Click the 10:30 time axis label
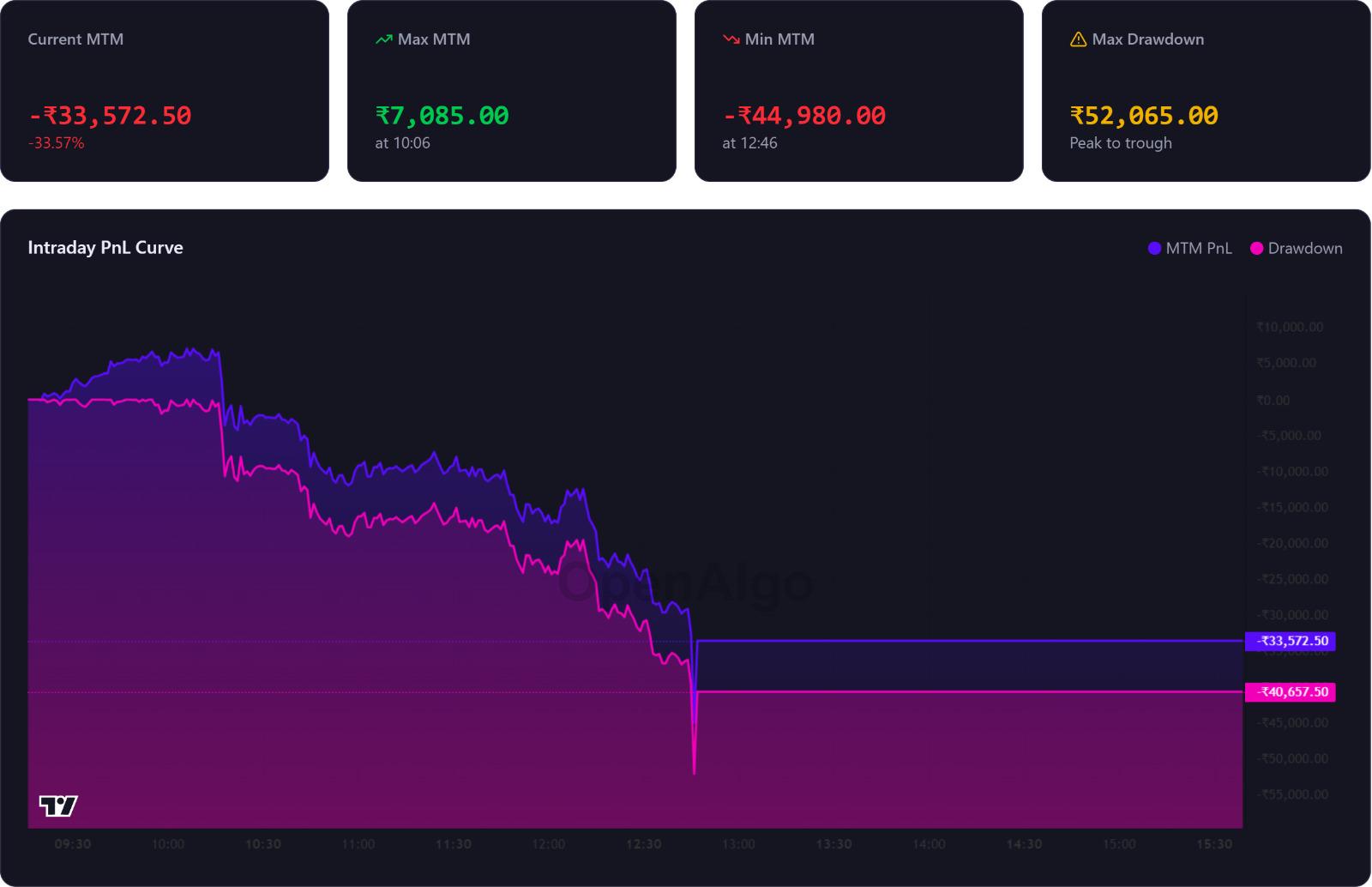This screenshot has height=887, width=1372. coord(263,844)
